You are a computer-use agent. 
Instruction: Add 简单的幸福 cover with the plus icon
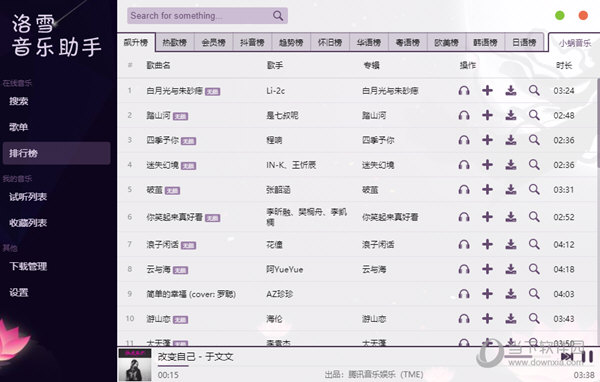tap(487, 294)
